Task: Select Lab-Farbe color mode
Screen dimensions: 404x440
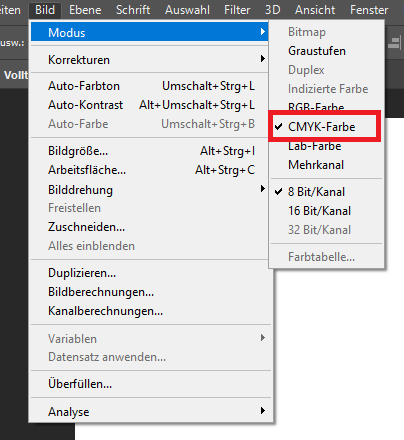Action: pyautogui.click(x=327, y=146)
